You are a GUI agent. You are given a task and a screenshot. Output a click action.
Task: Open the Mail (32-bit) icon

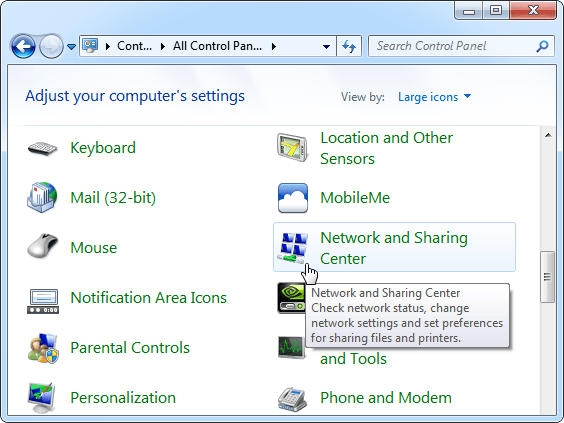[42, 197]
